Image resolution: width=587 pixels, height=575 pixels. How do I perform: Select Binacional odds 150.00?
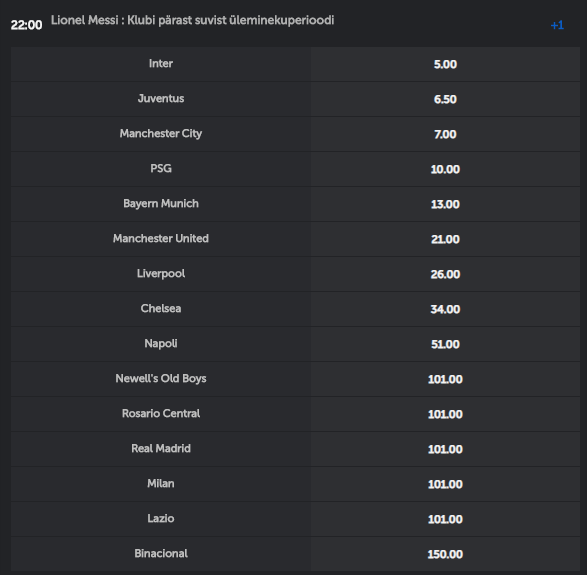(445, 554)
